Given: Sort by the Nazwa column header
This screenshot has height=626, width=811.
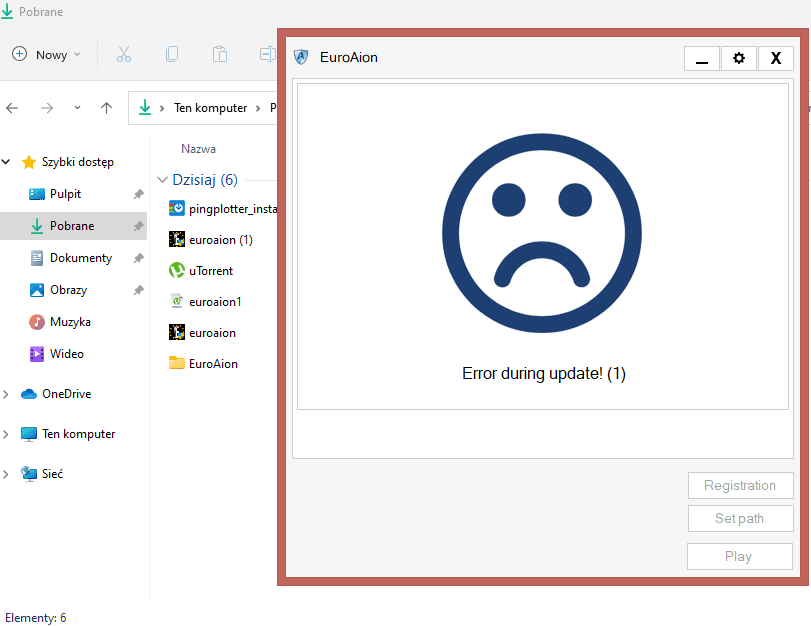Looking at the screenshot, I should [198, 148].
